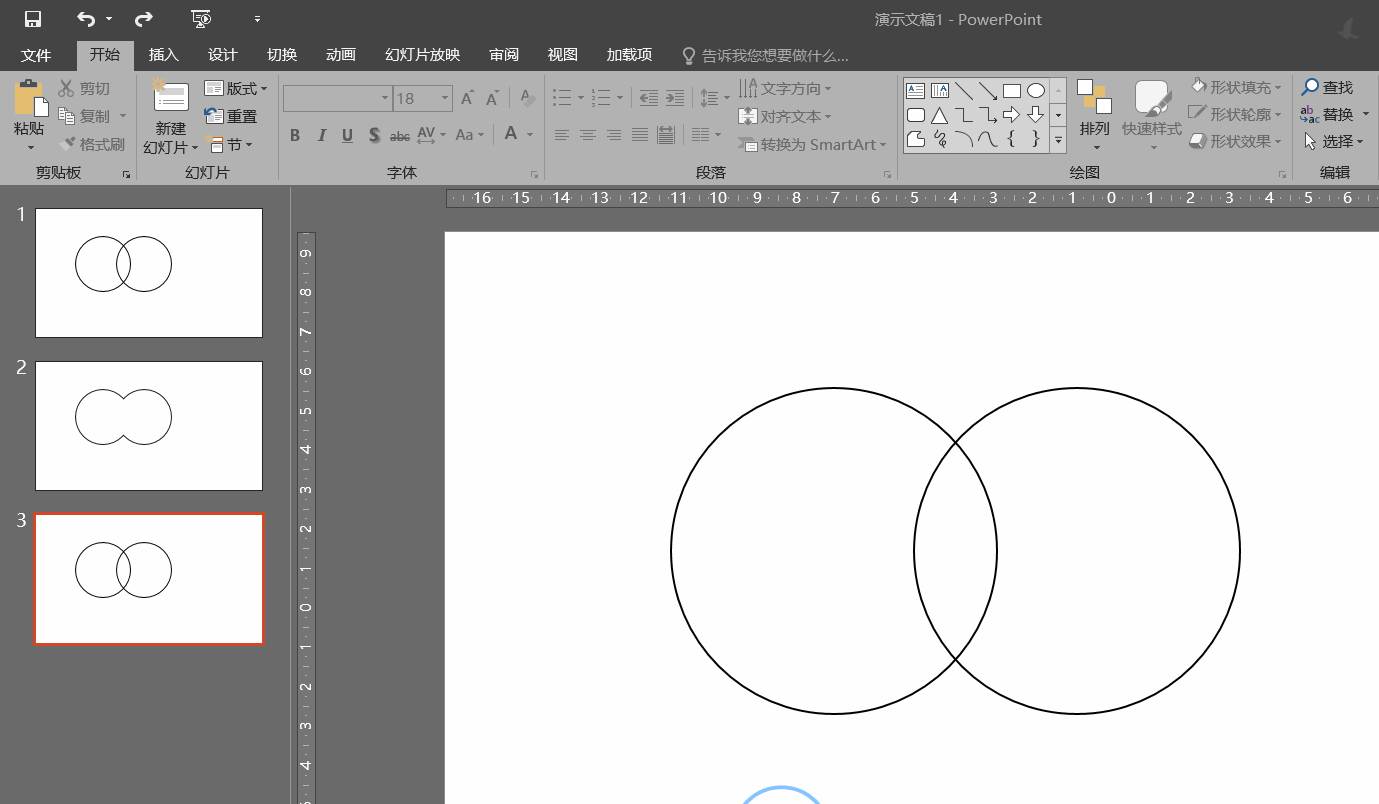1379x804 pixels.
Task: Select the text box shape in gallery
Action: click(x=915, y=91)
